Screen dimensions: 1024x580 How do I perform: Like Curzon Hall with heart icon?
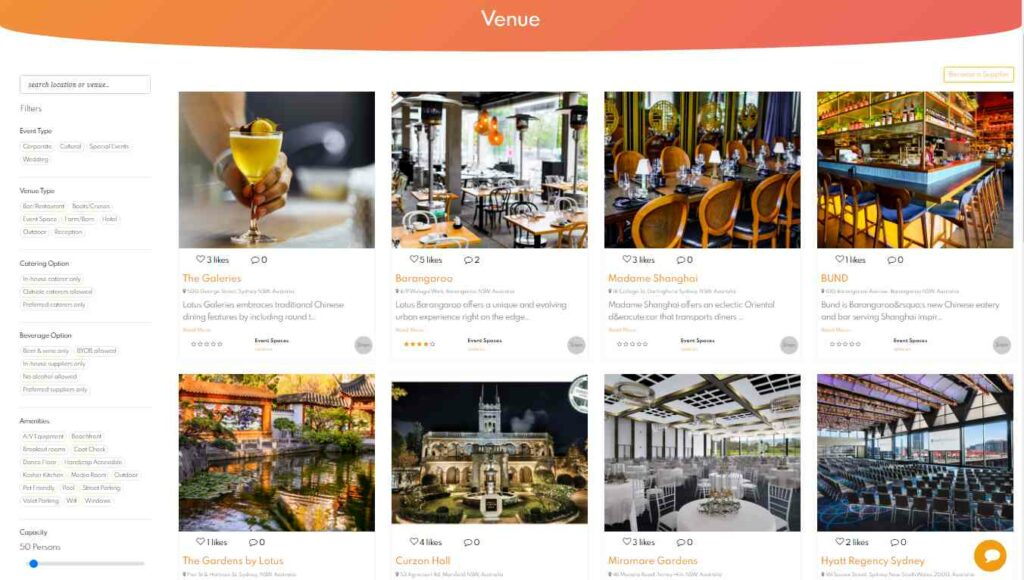click(x=413, y=541)
